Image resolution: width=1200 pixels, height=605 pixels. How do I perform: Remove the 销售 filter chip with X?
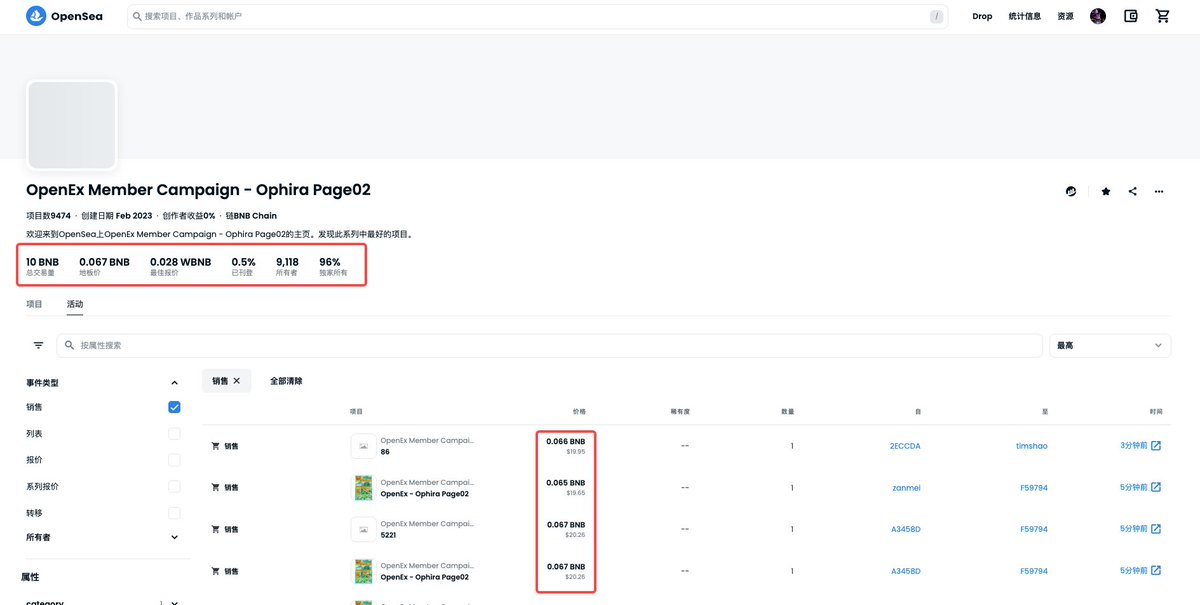237,381
